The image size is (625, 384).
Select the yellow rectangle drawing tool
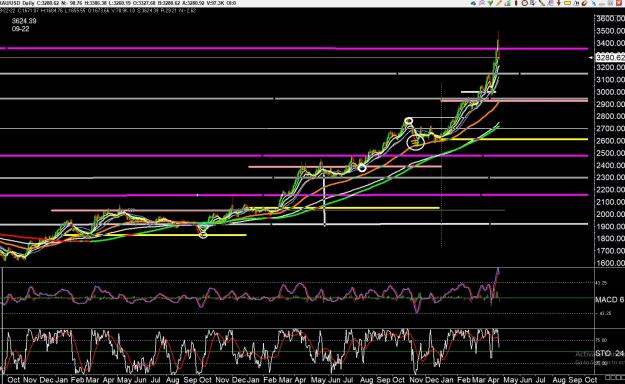point(568,3)
